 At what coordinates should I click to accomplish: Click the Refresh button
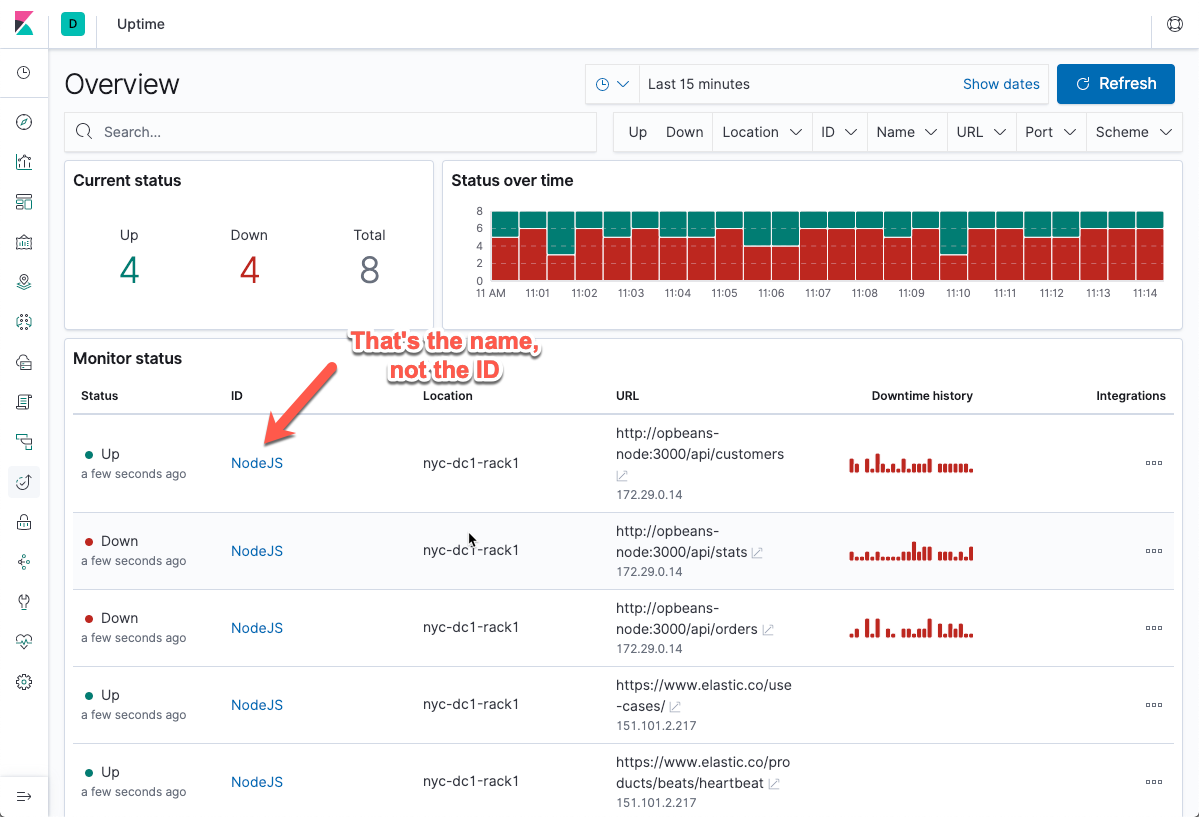pos(1115,84)
